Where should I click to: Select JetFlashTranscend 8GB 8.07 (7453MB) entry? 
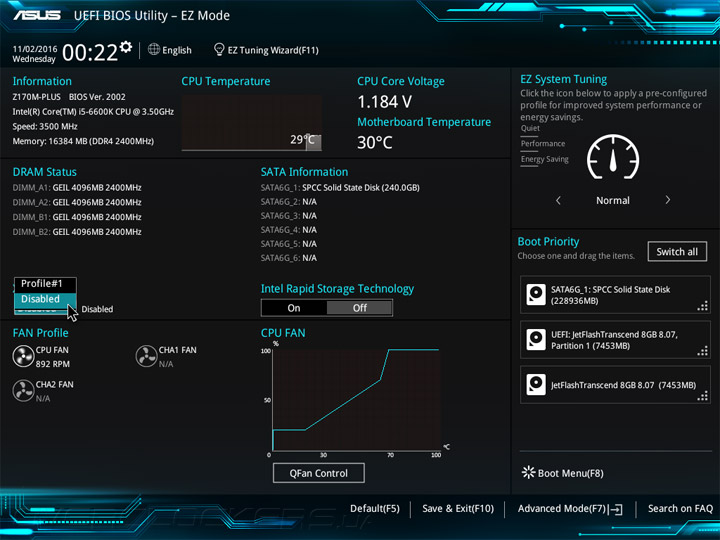pyautogui.click(x=615, y=385)
